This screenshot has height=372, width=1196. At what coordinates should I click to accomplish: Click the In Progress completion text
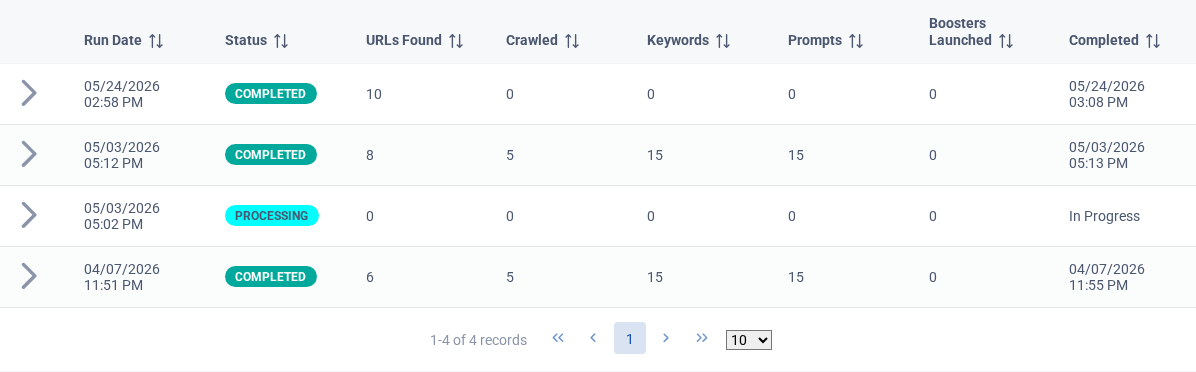pos(1104,216)
